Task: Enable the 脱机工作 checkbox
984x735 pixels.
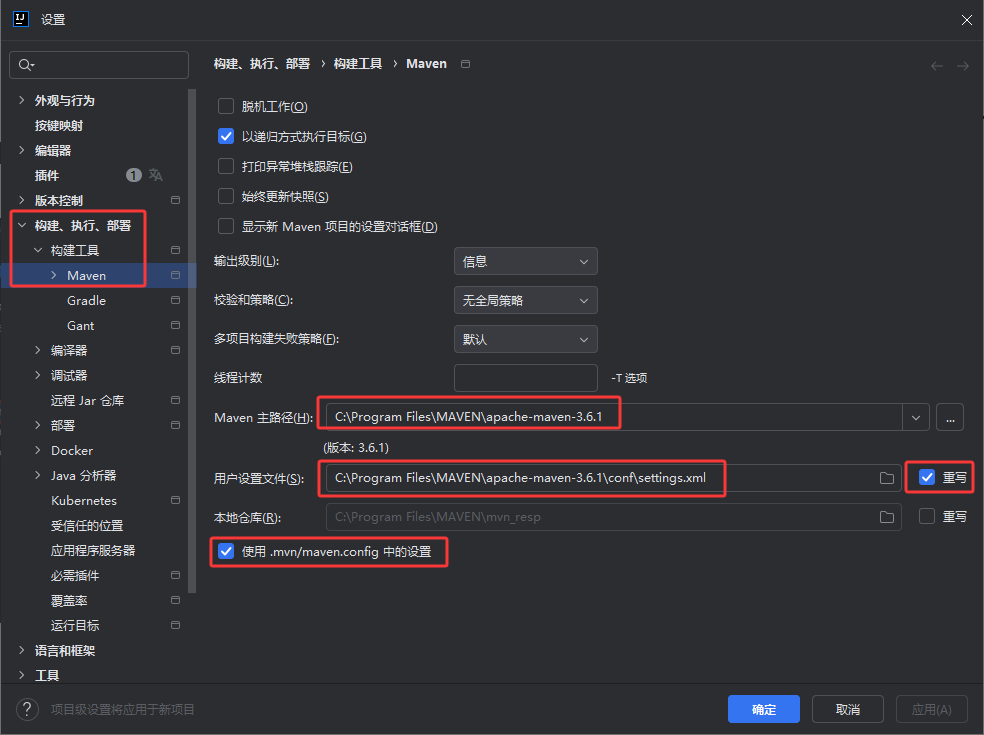Action: tap(226, 107)
